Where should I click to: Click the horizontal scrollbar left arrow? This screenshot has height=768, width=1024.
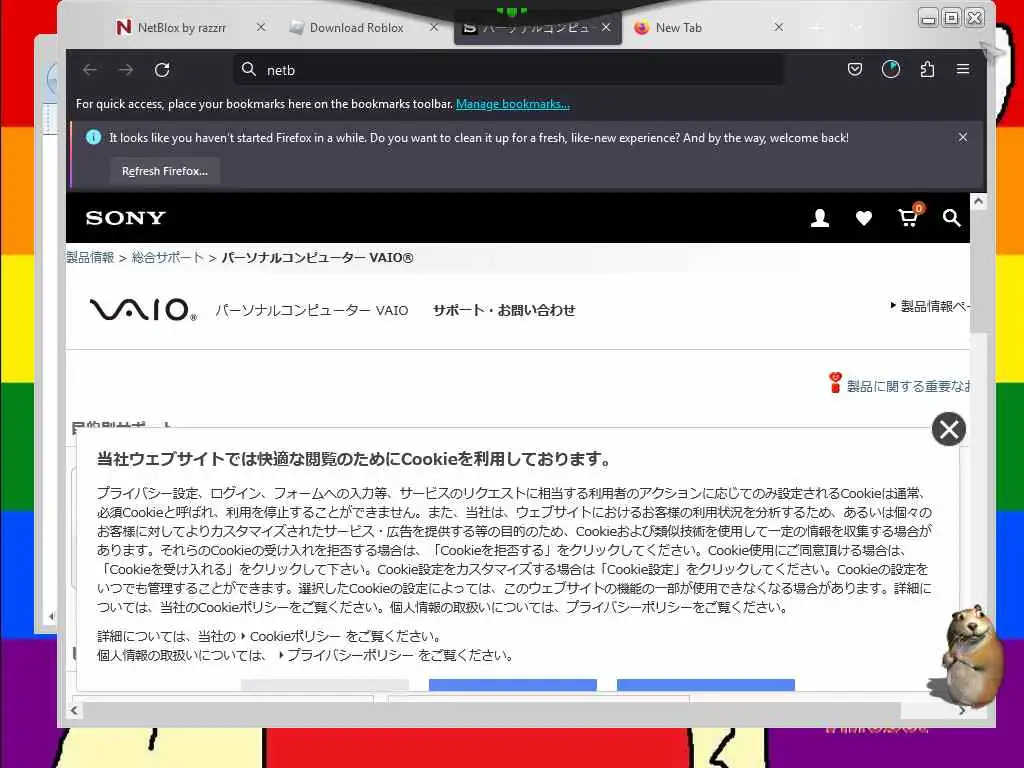point(74,711)
